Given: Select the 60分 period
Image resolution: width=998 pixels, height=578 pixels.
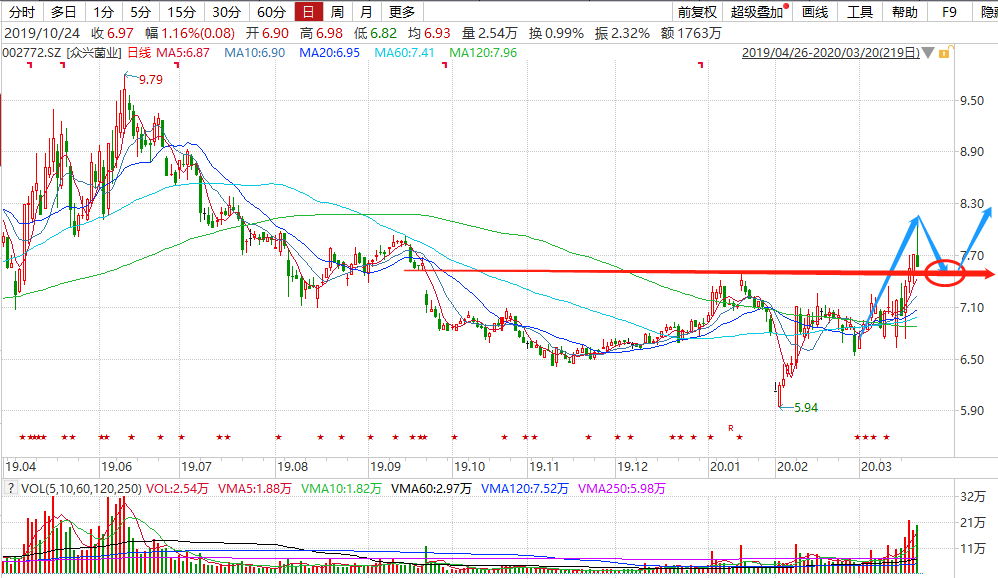Looking at the screenshot, I should (270, 12).
